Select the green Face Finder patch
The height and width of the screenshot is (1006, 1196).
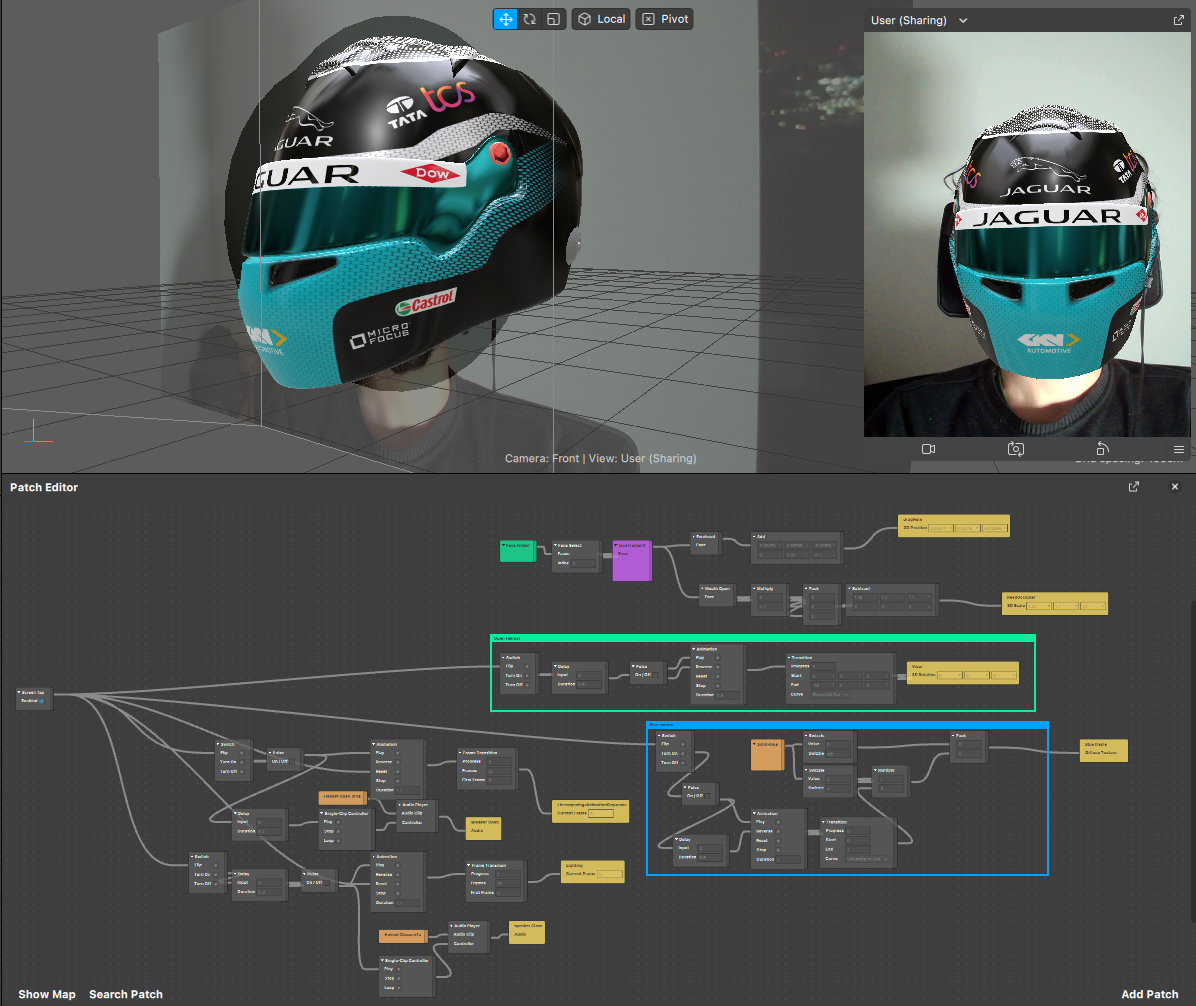pos(517,551)
